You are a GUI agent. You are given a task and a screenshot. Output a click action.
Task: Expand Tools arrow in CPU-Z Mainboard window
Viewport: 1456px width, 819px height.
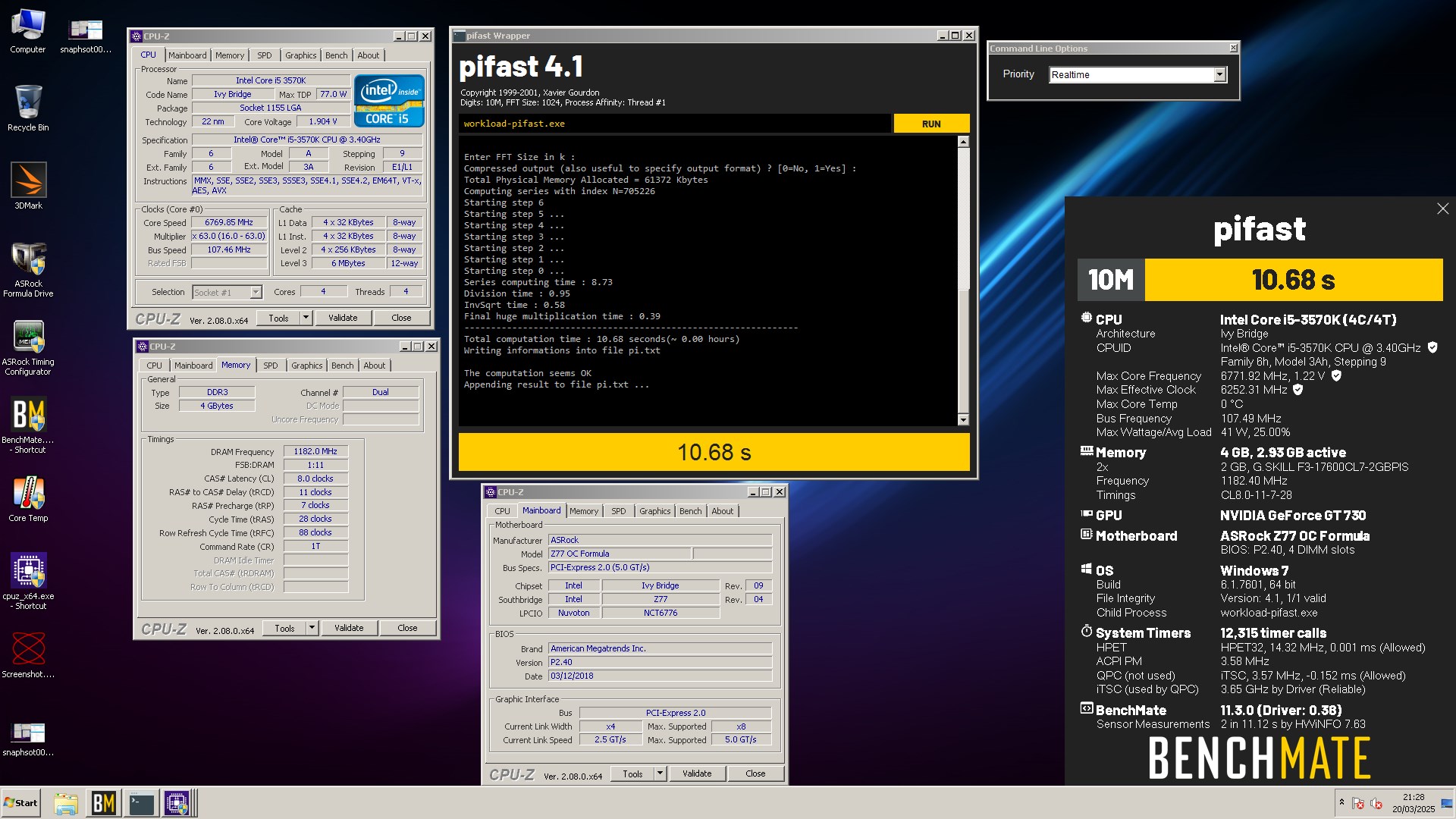pos(660,773)
